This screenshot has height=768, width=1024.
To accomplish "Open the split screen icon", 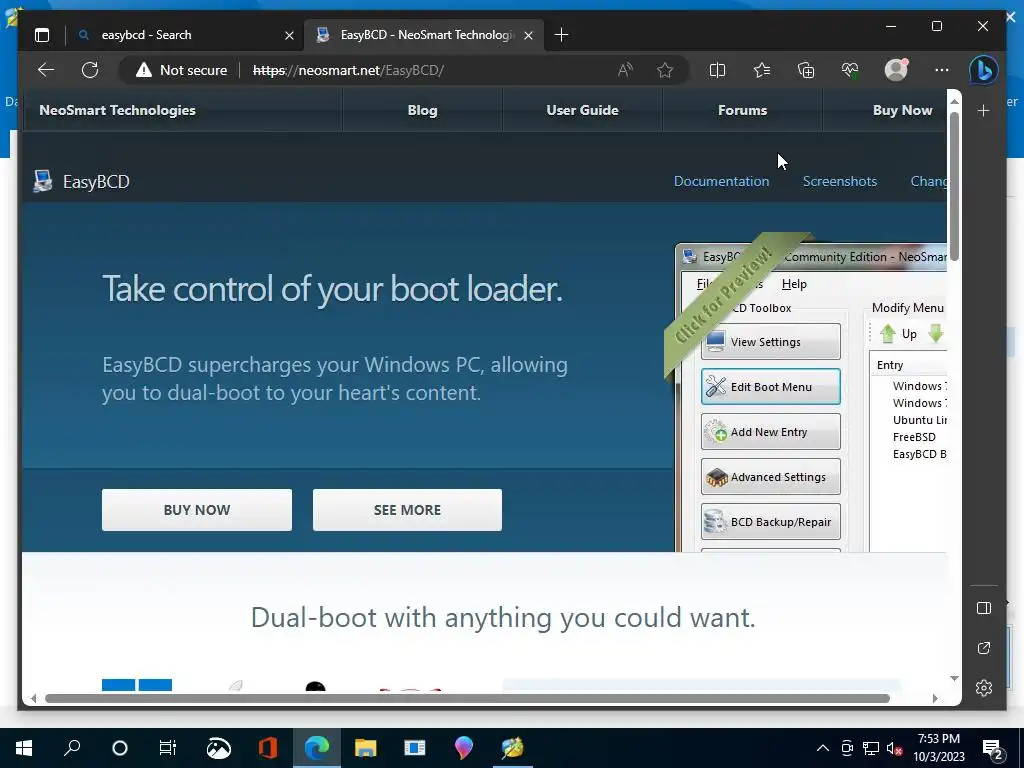I will [x=717, y=70].
